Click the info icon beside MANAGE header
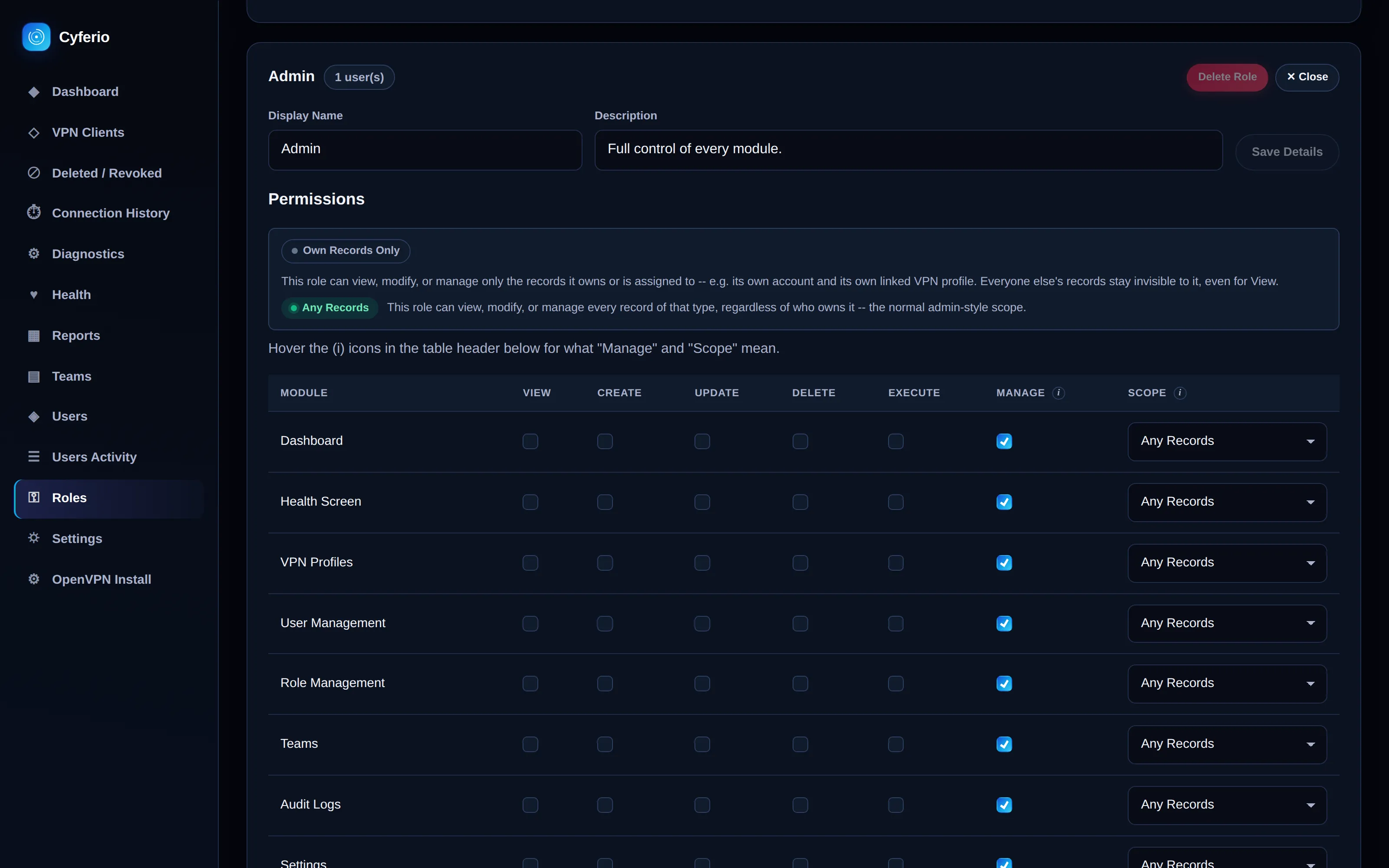This screenshot has height=868, width=1389. coord(1058,393)
